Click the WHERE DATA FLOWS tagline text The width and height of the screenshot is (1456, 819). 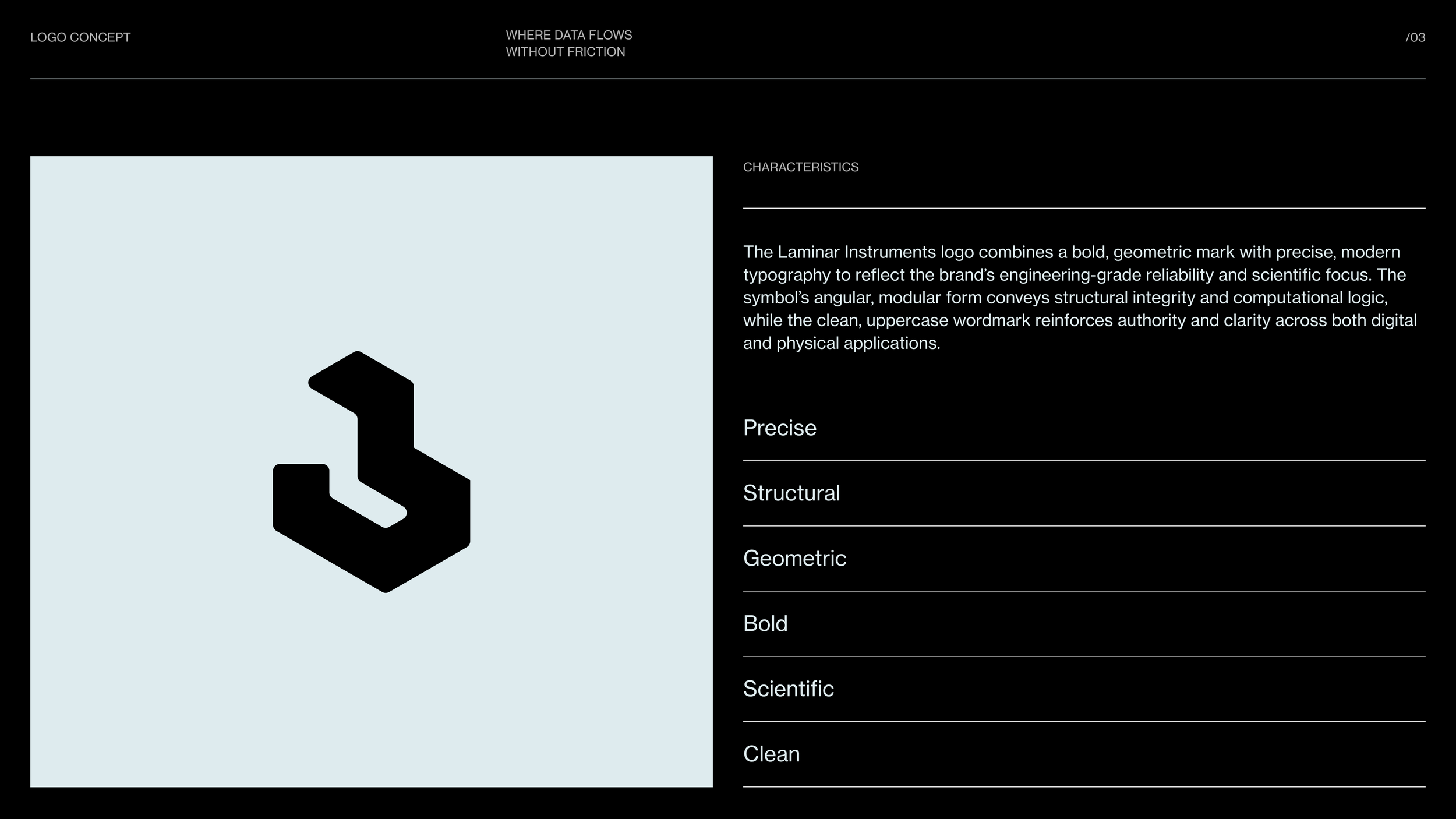click(568, 35)
